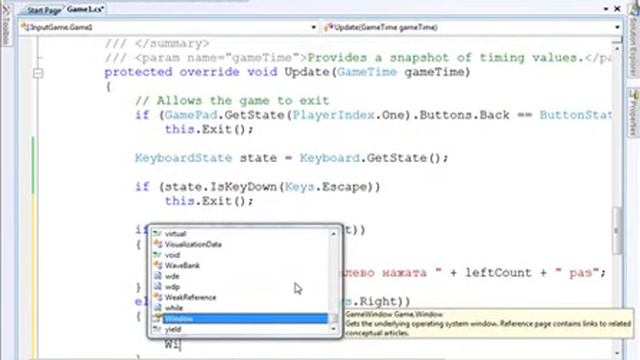Click the editor vertical scrollbar thumb

tap(617, 231)
